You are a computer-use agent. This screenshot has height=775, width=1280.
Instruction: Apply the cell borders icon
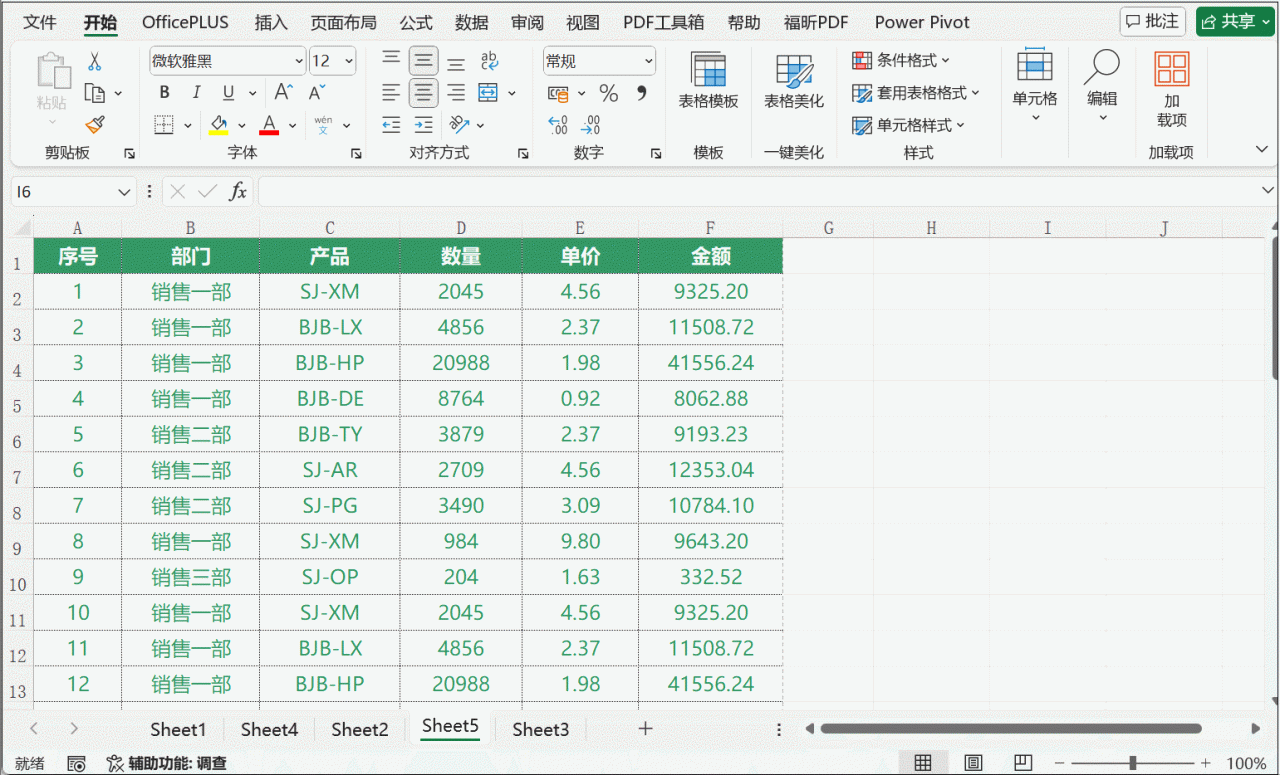click(165, 125)
